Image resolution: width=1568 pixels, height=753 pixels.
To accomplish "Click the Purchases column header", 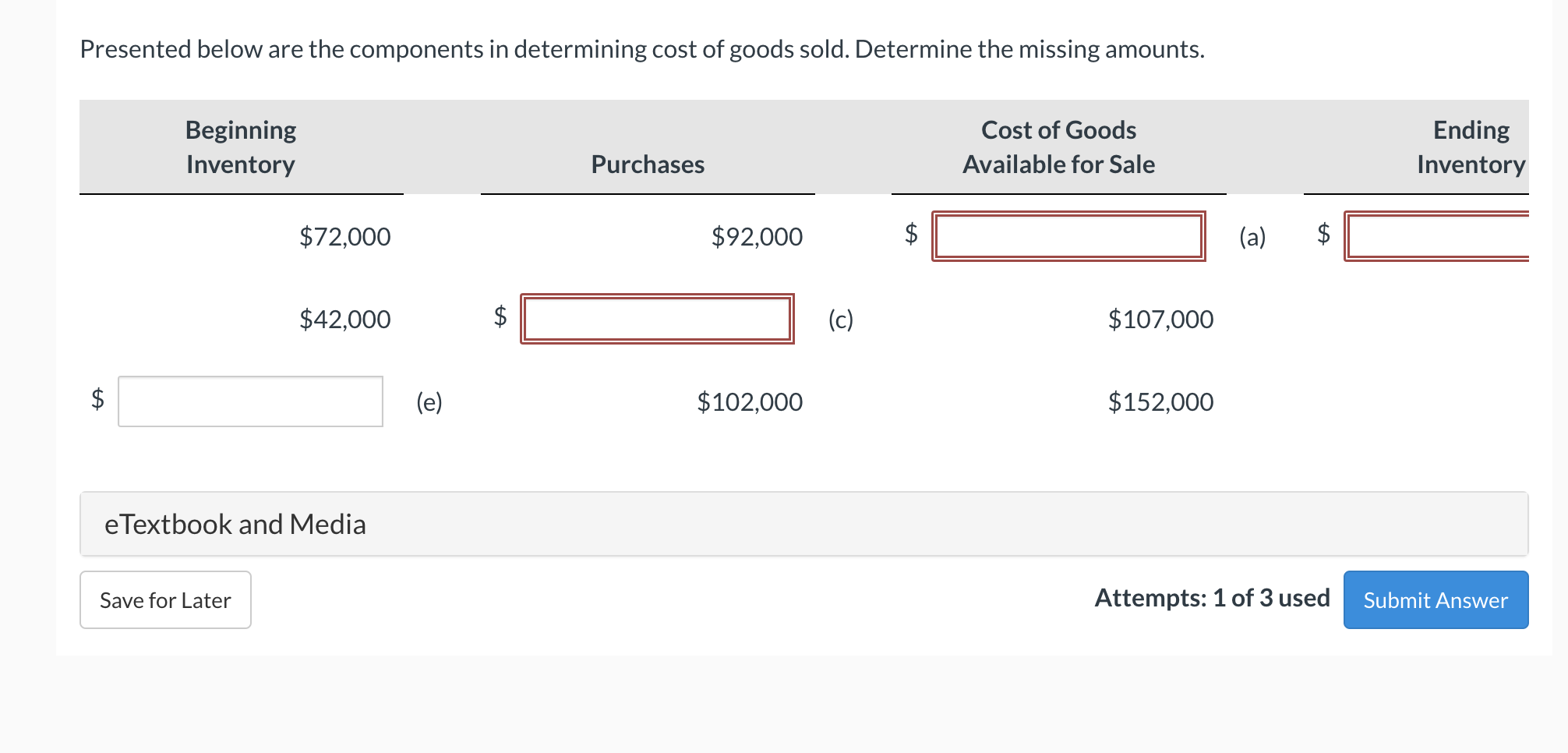I will click(648, 164).
